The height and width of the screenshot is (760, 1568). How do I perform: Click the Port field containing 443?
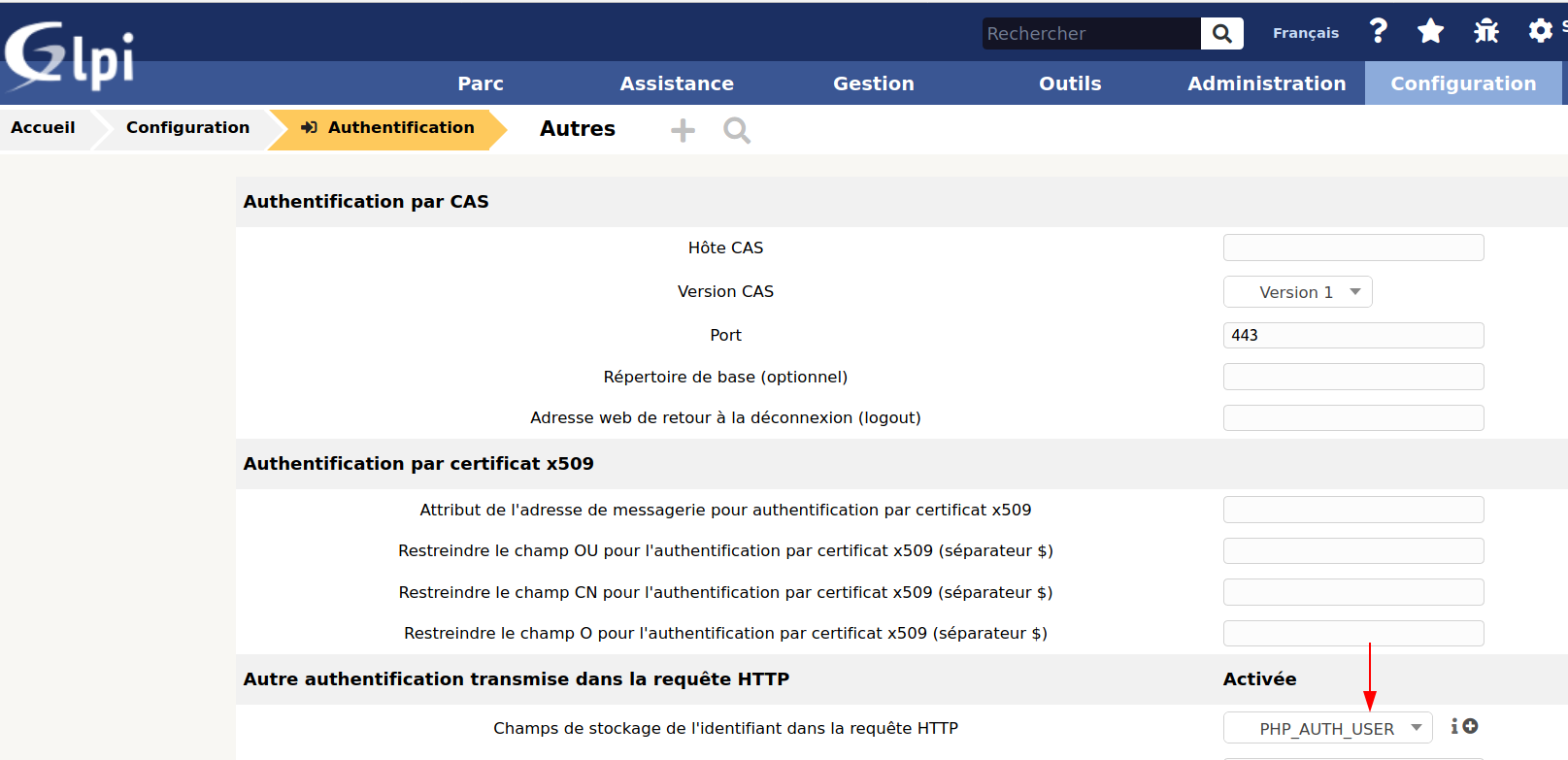pos(1352,335)
